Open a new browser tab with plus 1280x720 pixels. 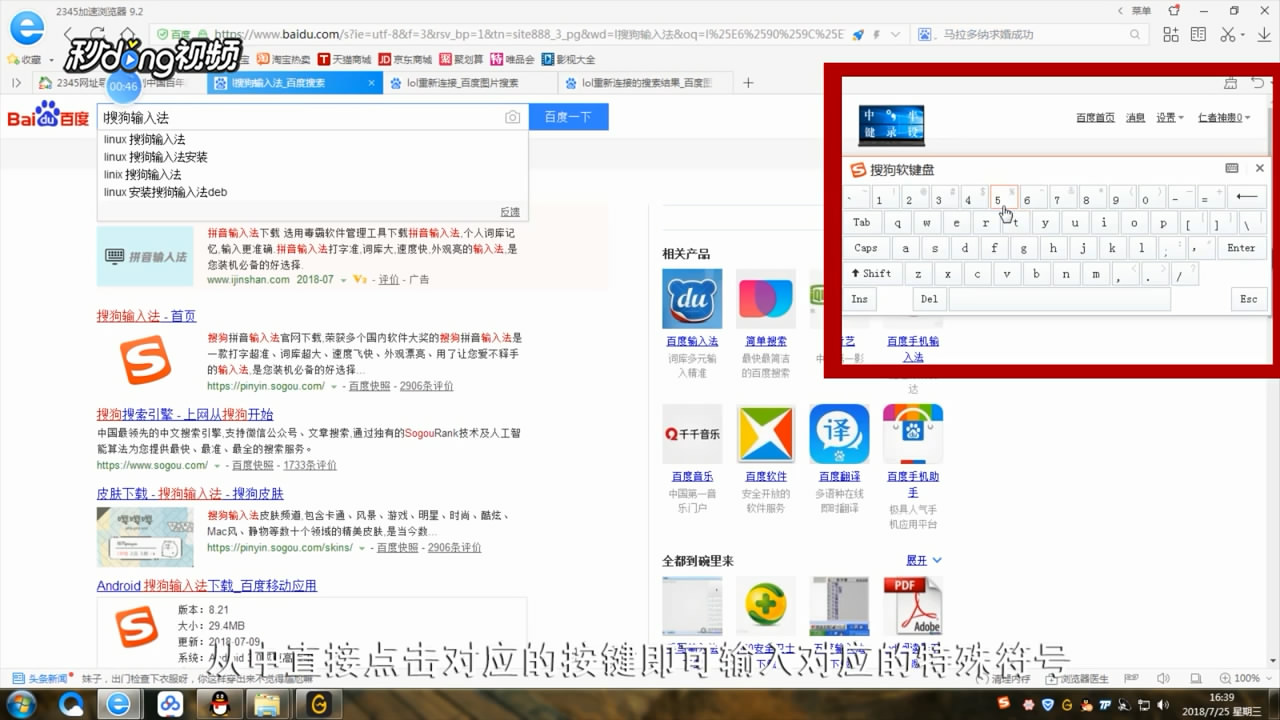[748, 83]
